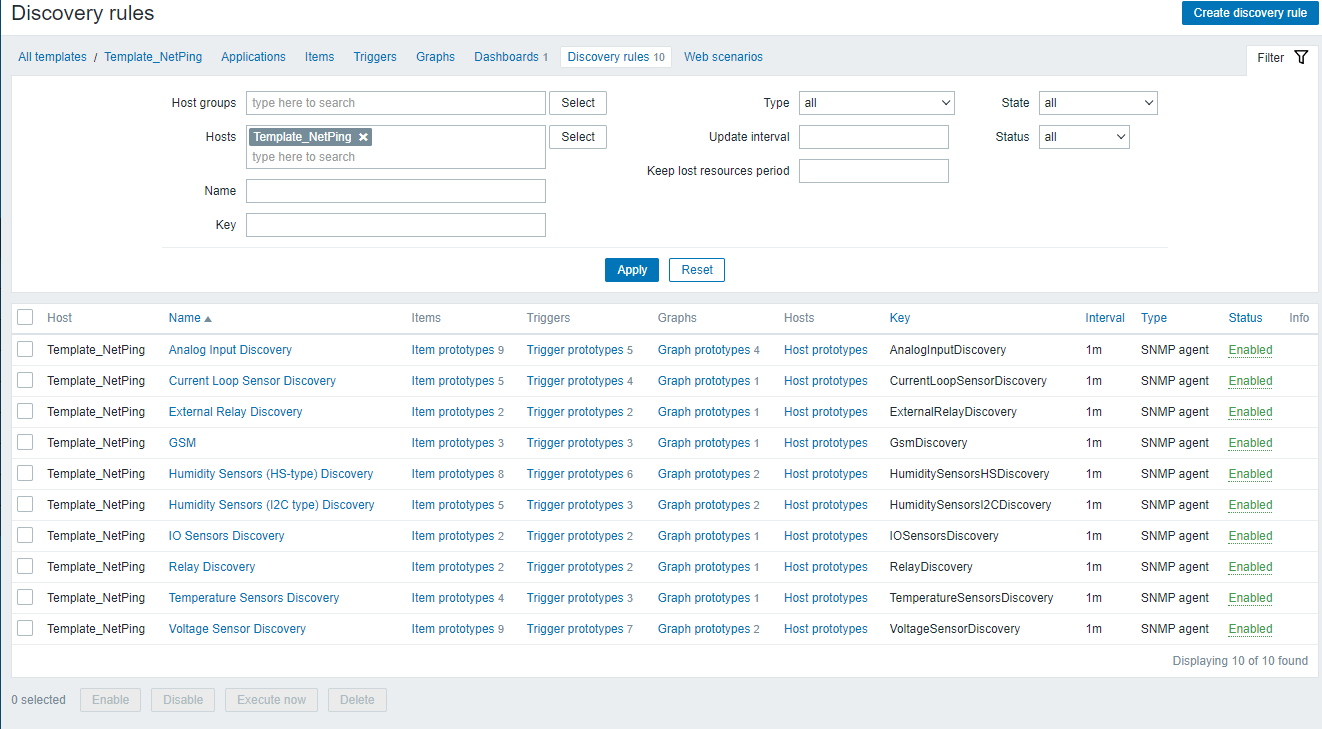Open the Status filter dropdown
1322x729 pixels.
click(x=1083, y=137)
